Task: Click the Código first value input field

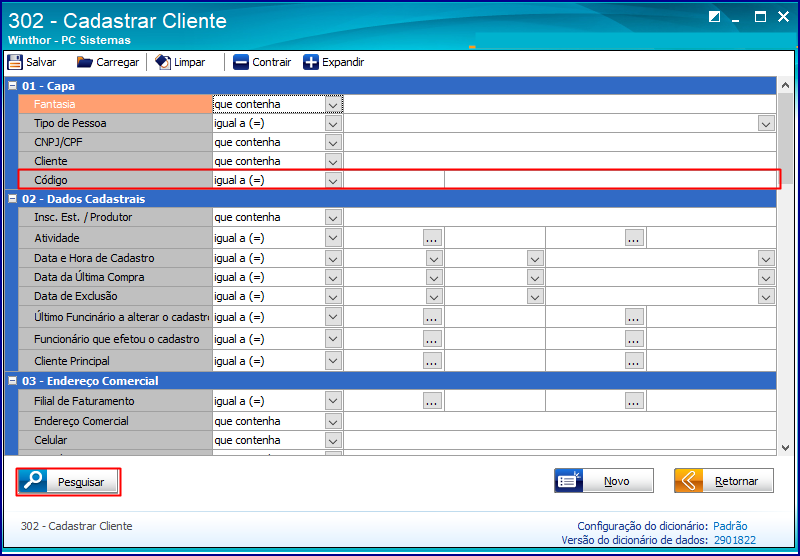Action: pos(394,180)
